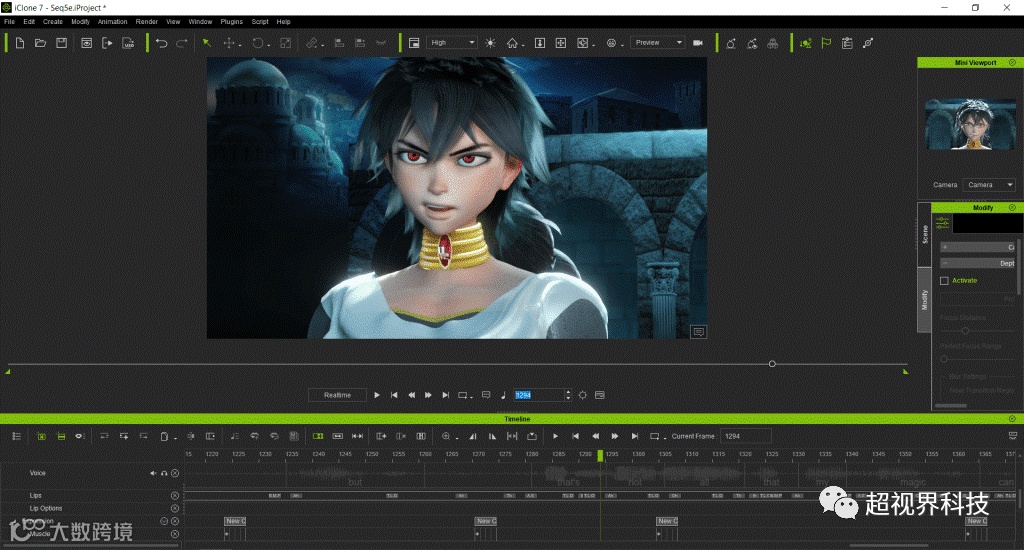Enable the Activate checkbox

944,281
